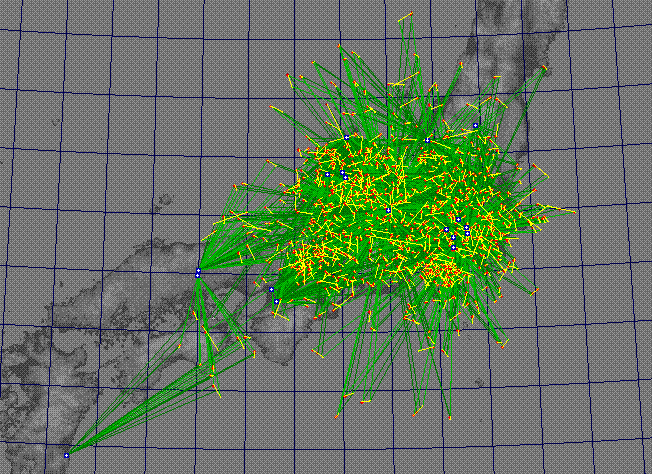Select the station marker left of the northeasternmost station
Screen dimensions: 652x474
click(x=427, y=139)
